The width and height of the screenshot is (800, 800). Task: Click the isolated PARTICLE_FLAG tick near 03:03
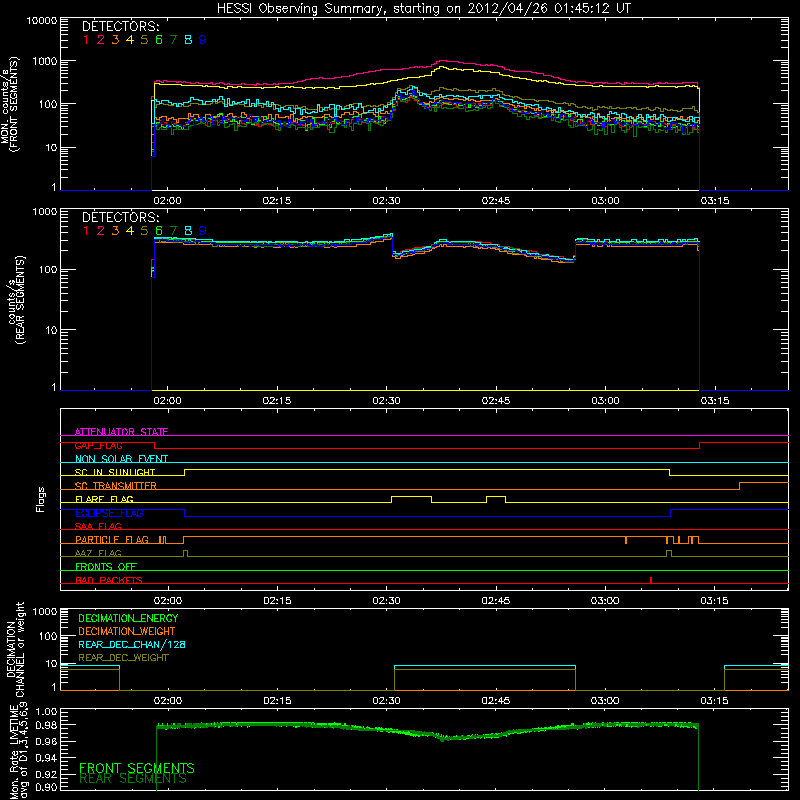626,540
